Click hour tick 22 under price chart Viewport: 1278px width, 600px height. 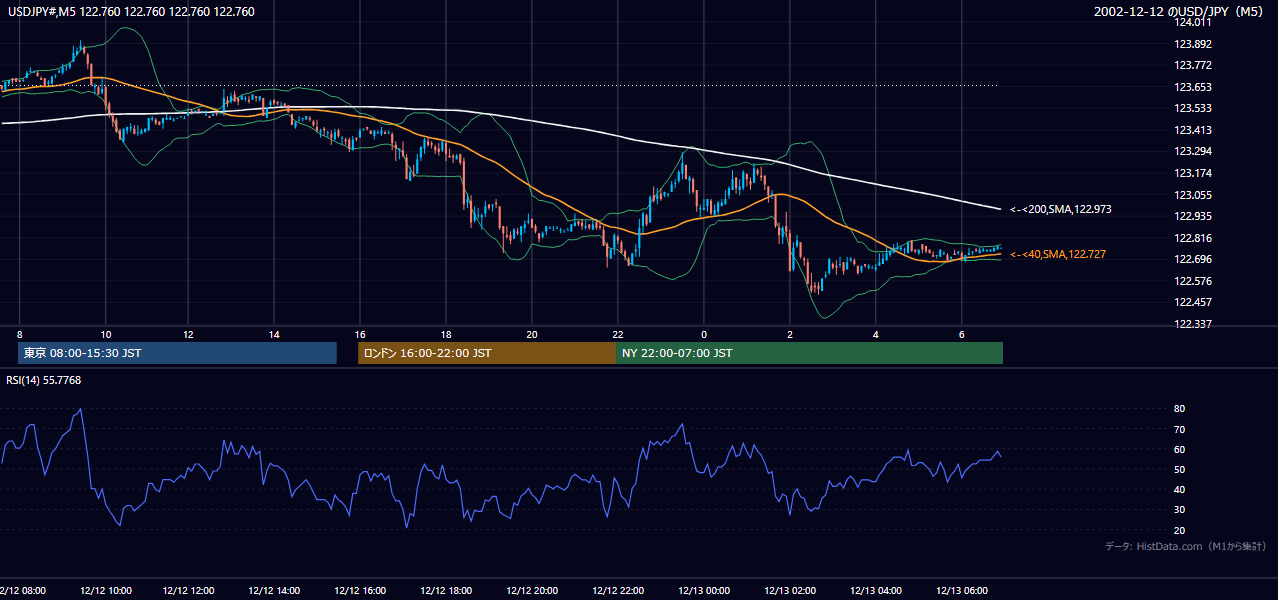(618, 334)
